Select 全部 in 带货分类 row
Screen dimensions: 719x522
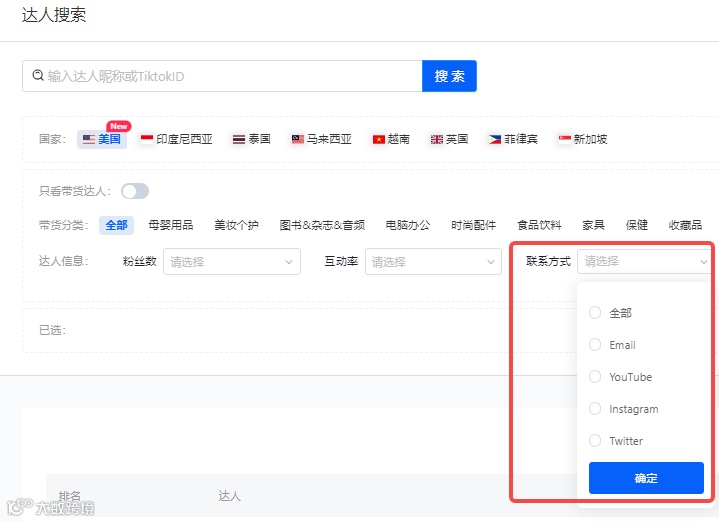(116, 225)
